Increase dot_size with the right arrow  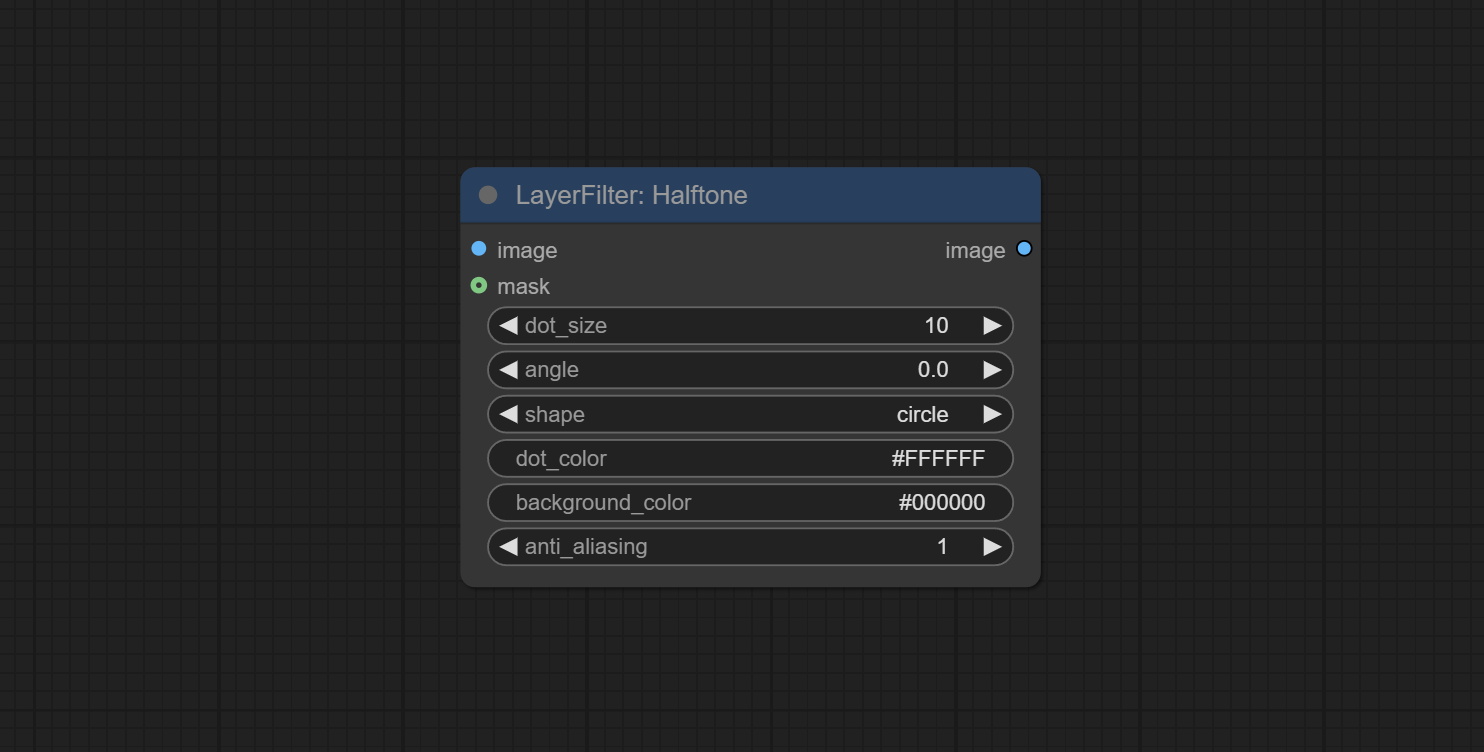[x=991, y=326]
